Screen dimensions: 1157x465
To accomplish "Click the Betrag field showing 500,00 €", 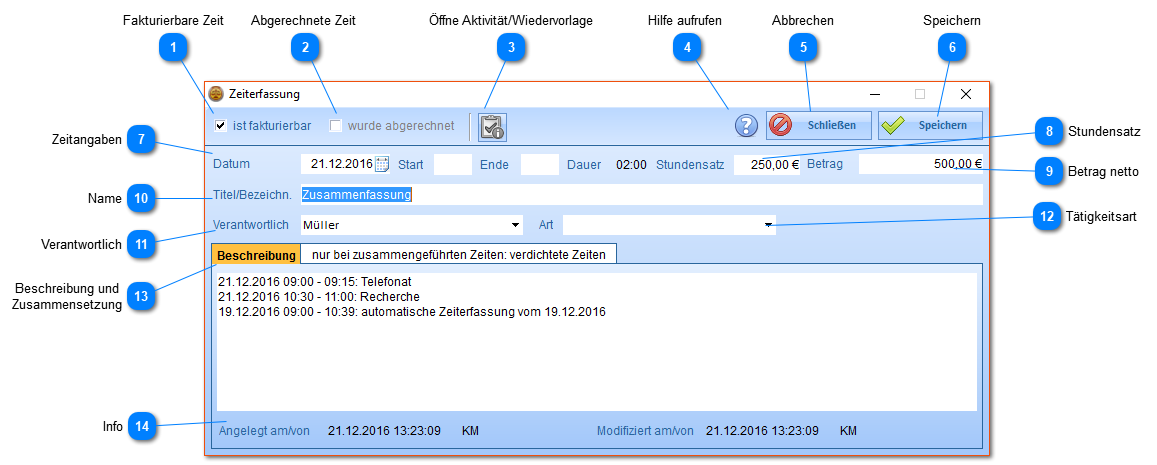I will [921, 164].
